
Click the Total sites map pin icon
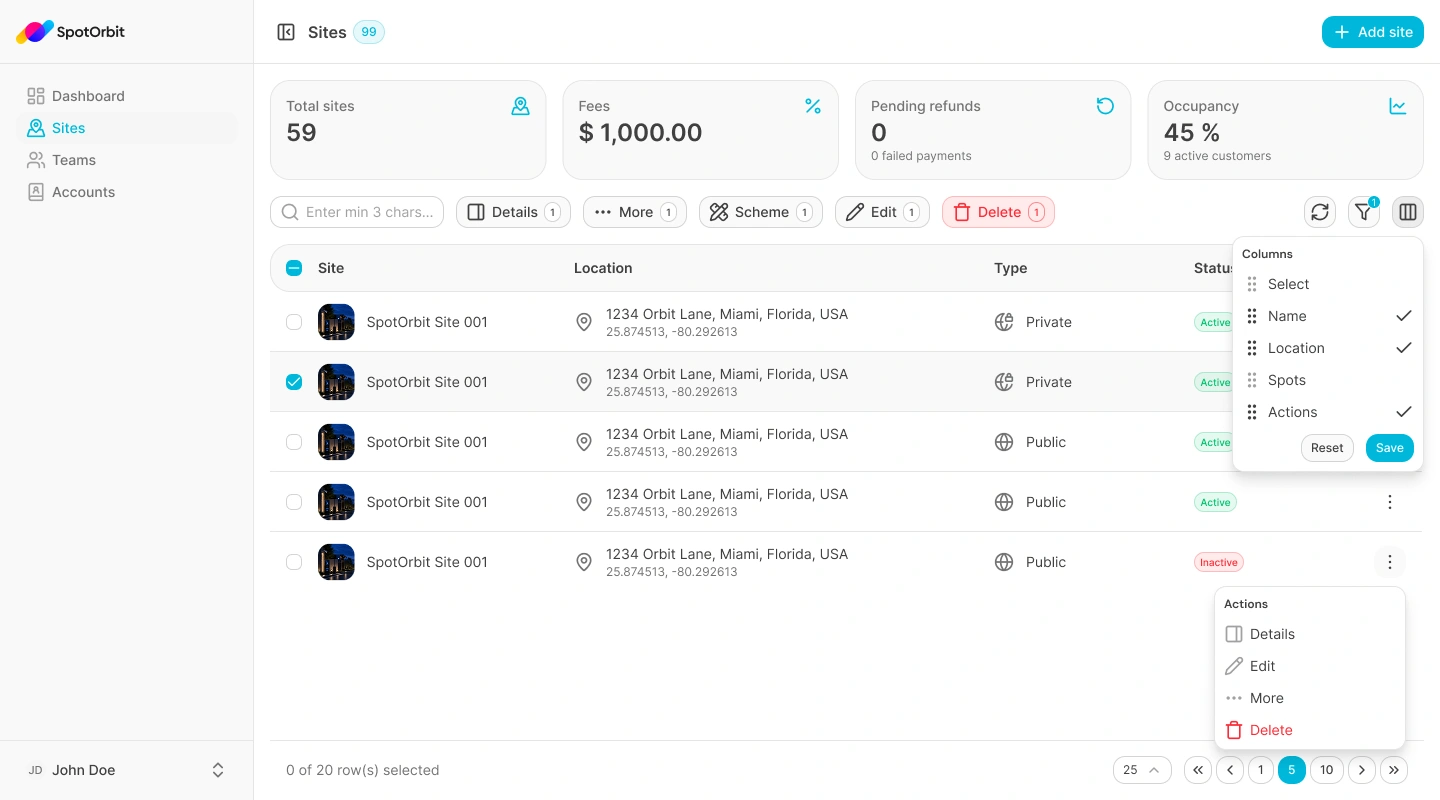520,106
